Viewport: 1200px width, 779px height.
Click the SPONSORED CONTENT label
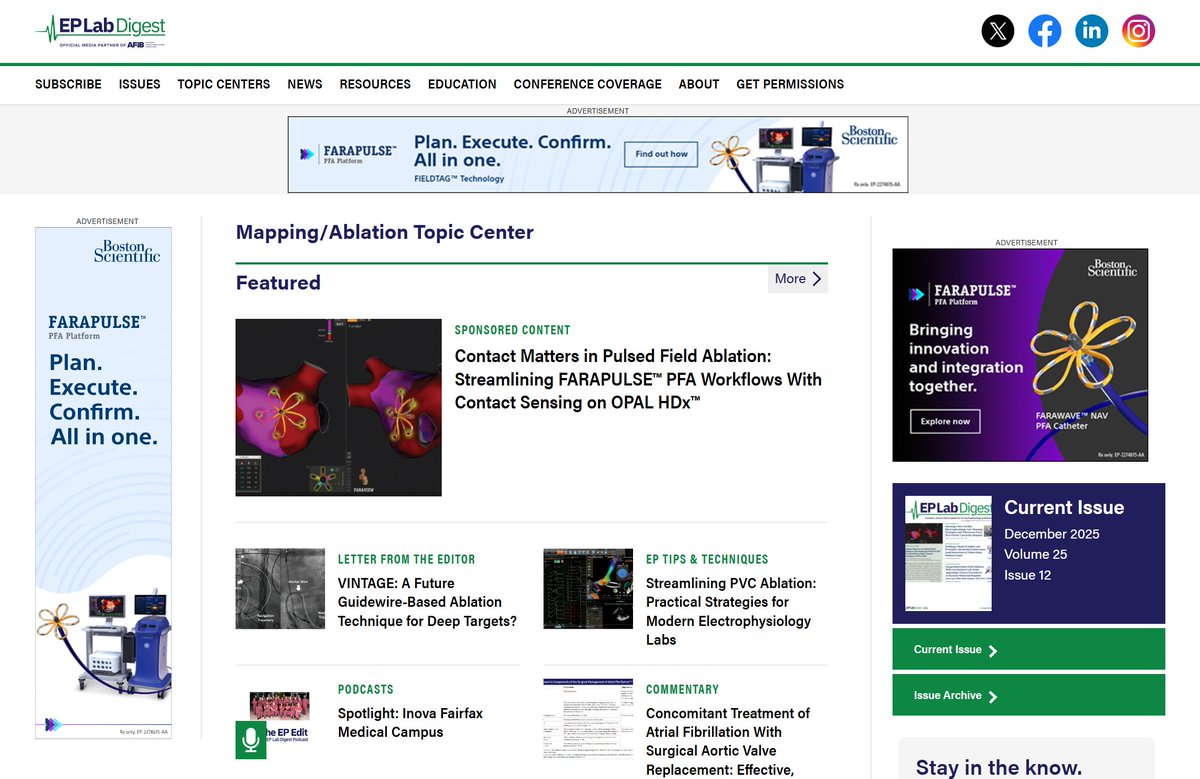pyautogui.click(x=512, y=330)
